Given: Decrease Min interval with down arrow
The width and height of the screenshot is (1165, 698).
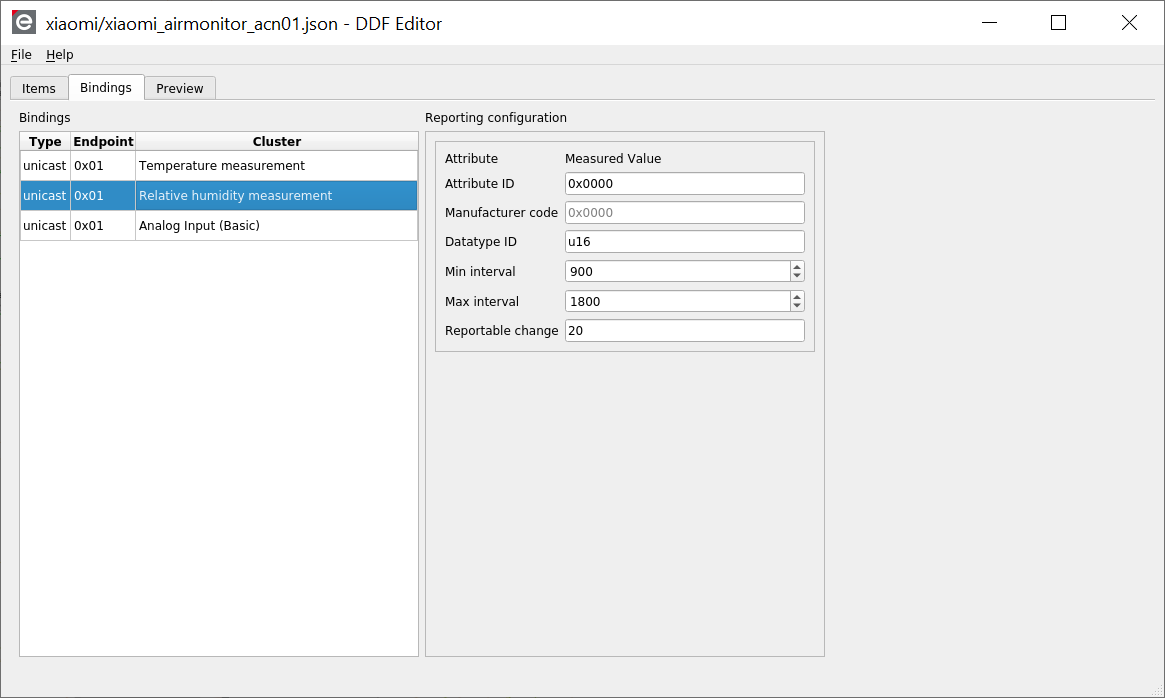Looking at the screenshot, I should pos(797,276).
